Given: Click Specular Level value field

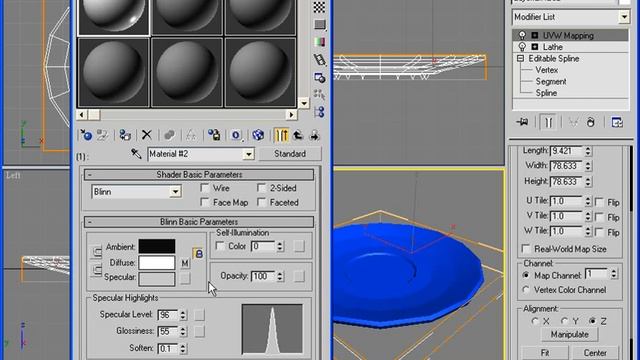Looking at the screenshot, I should point(168,315).
